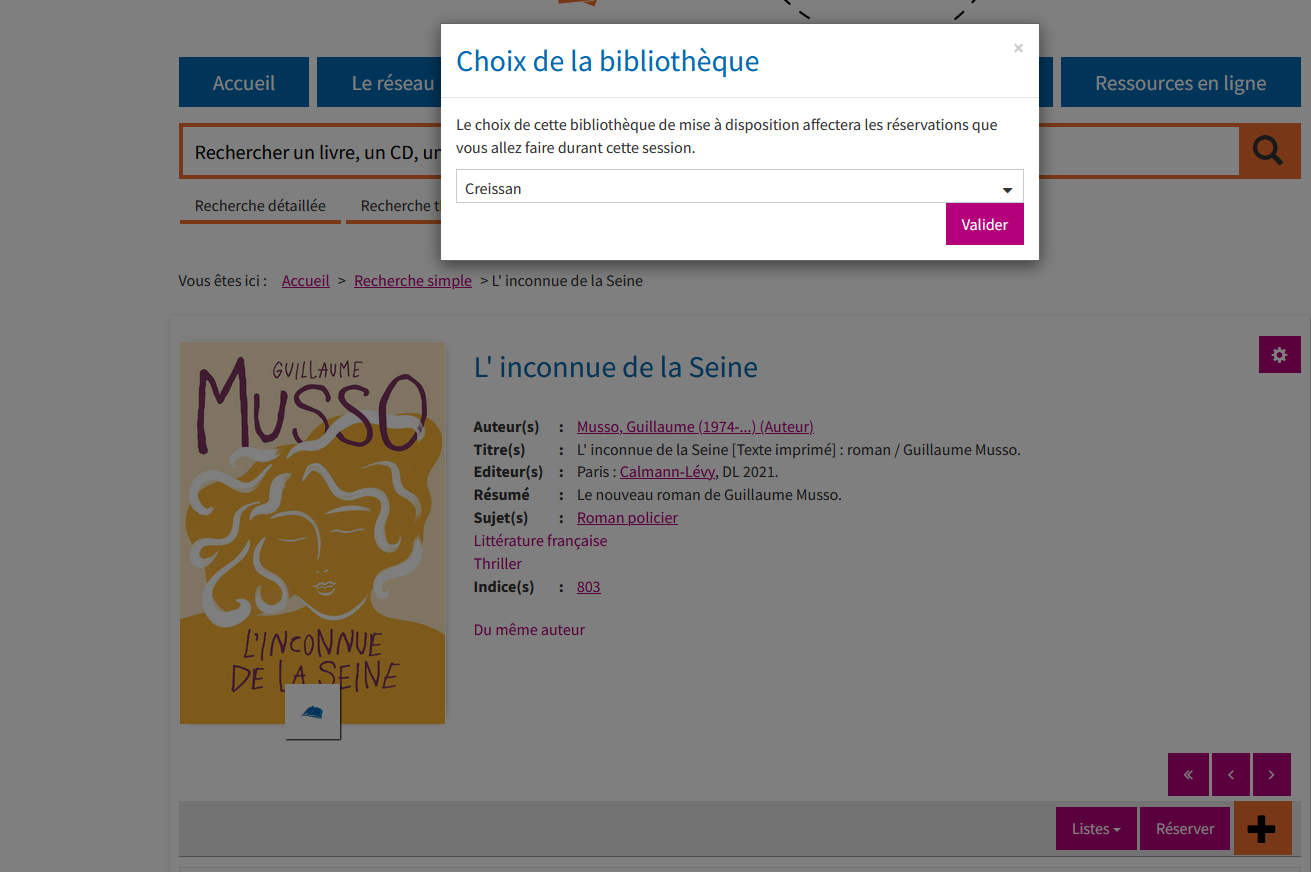Click the Valider button
Screen dimensions: 1311x872
[x=984, y=224]
